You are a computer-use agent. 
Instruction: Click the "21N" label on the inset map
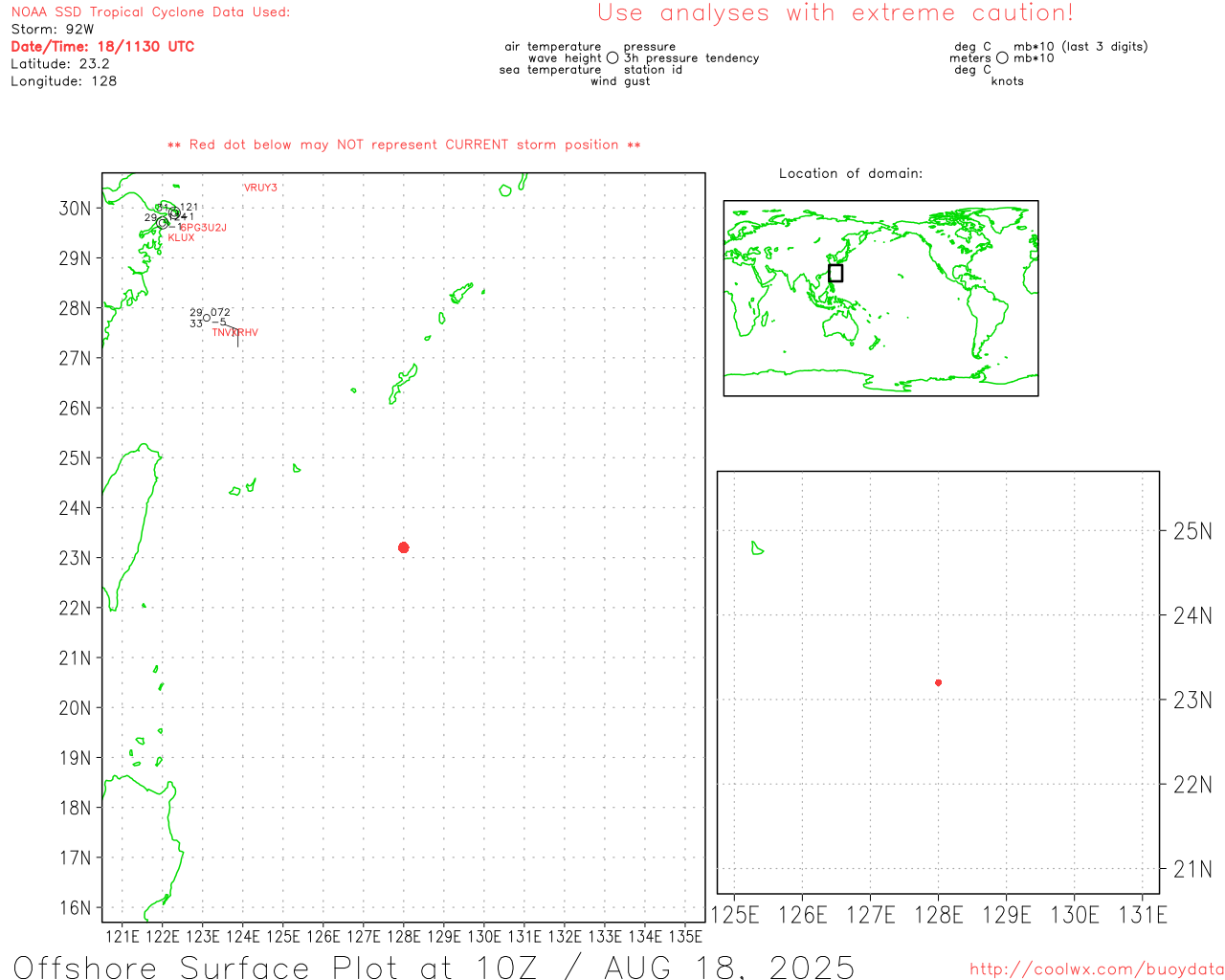click(1192, 870)
